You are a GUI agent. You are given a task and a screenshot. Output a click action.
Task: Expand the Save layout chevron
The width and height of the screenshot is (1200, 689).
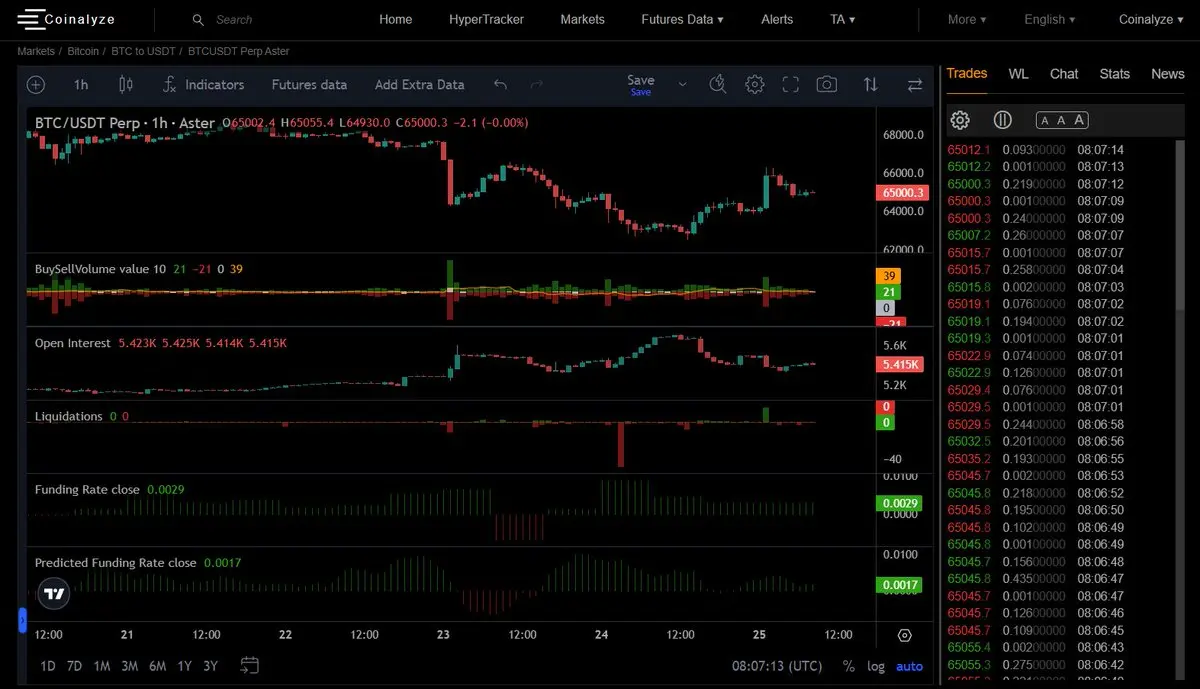coord(683,85)
